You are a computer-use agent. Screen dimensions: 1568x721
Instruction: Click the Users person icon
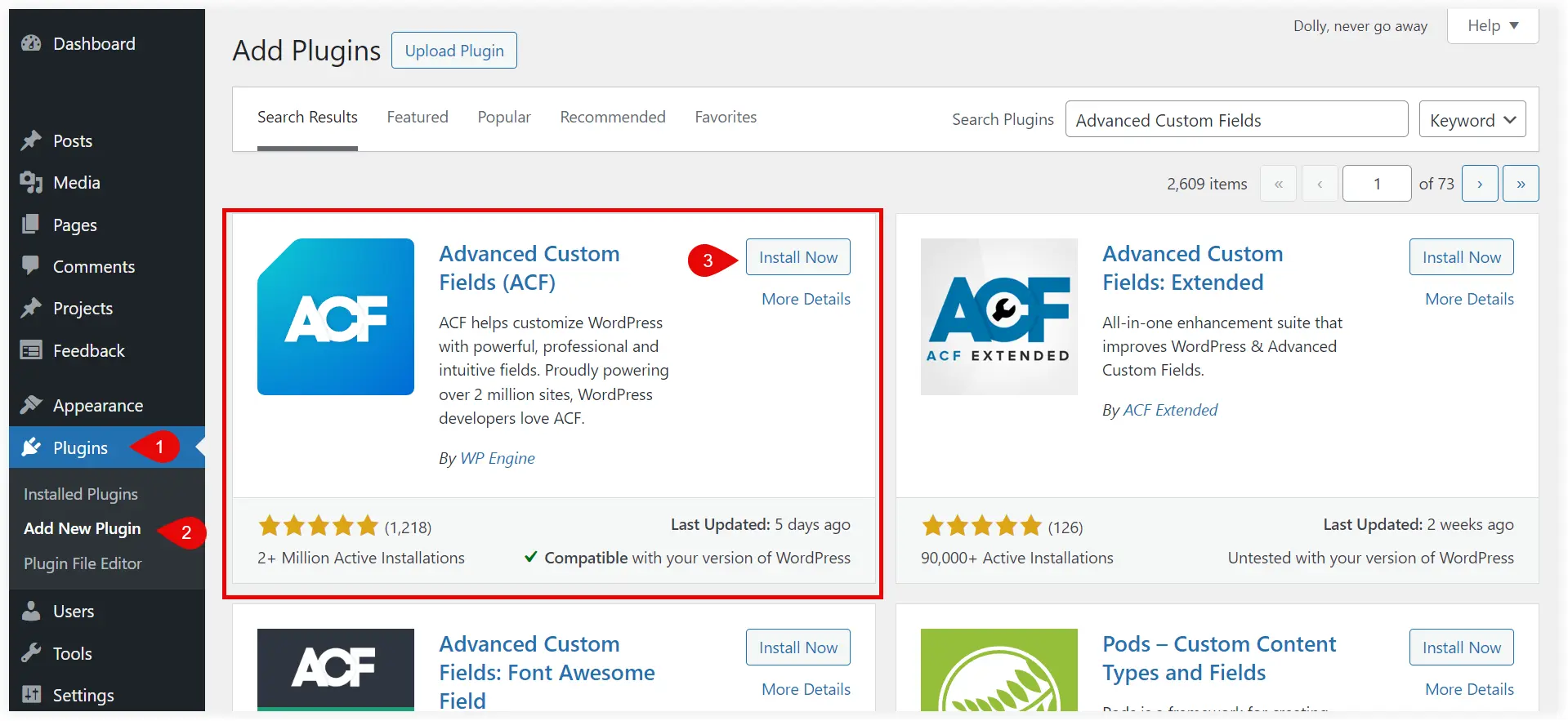[x=31, y=611]
